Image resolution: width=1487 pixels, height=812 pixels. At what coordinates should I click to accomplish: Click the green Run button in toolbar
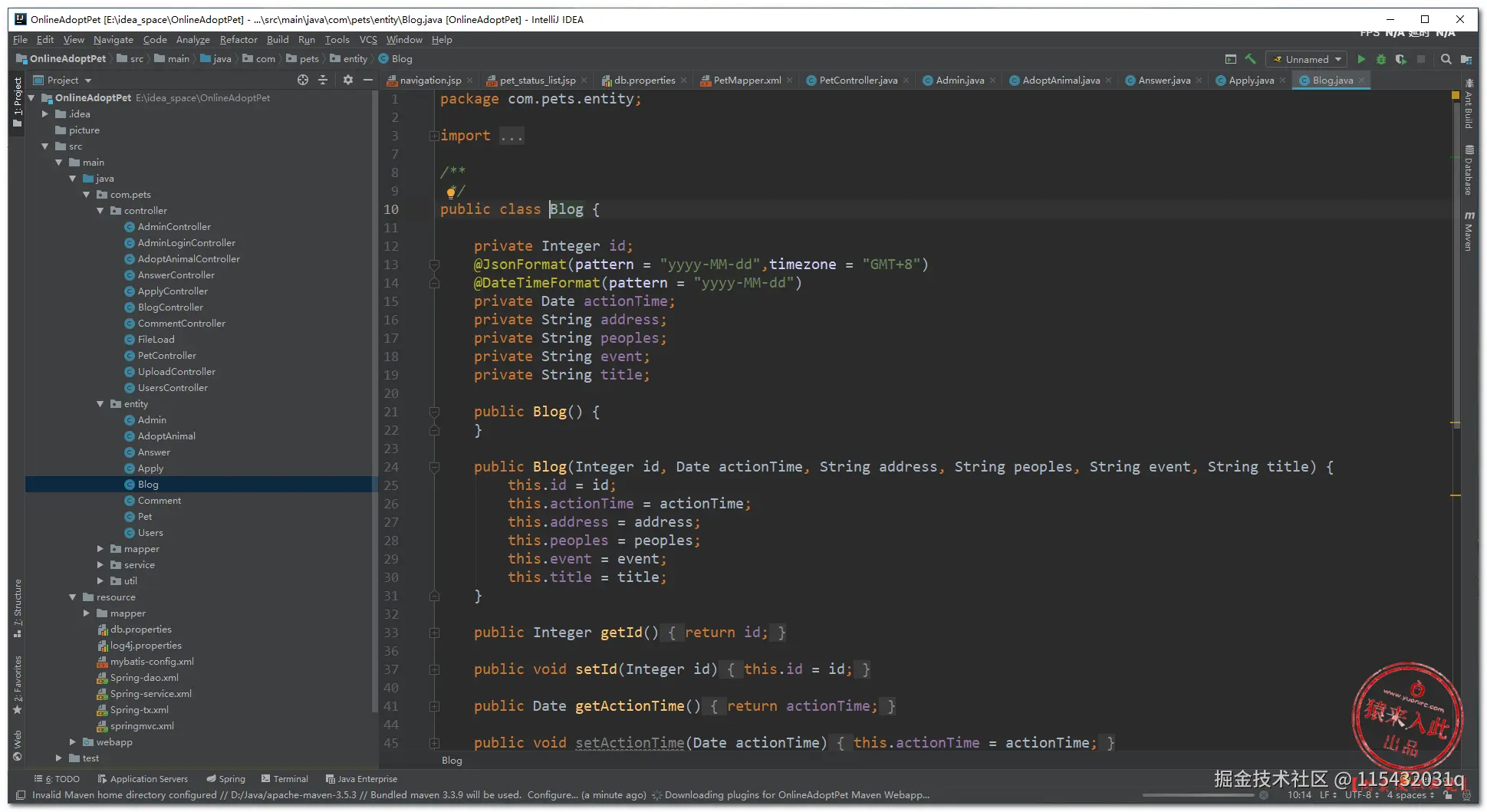[1361, 59]
